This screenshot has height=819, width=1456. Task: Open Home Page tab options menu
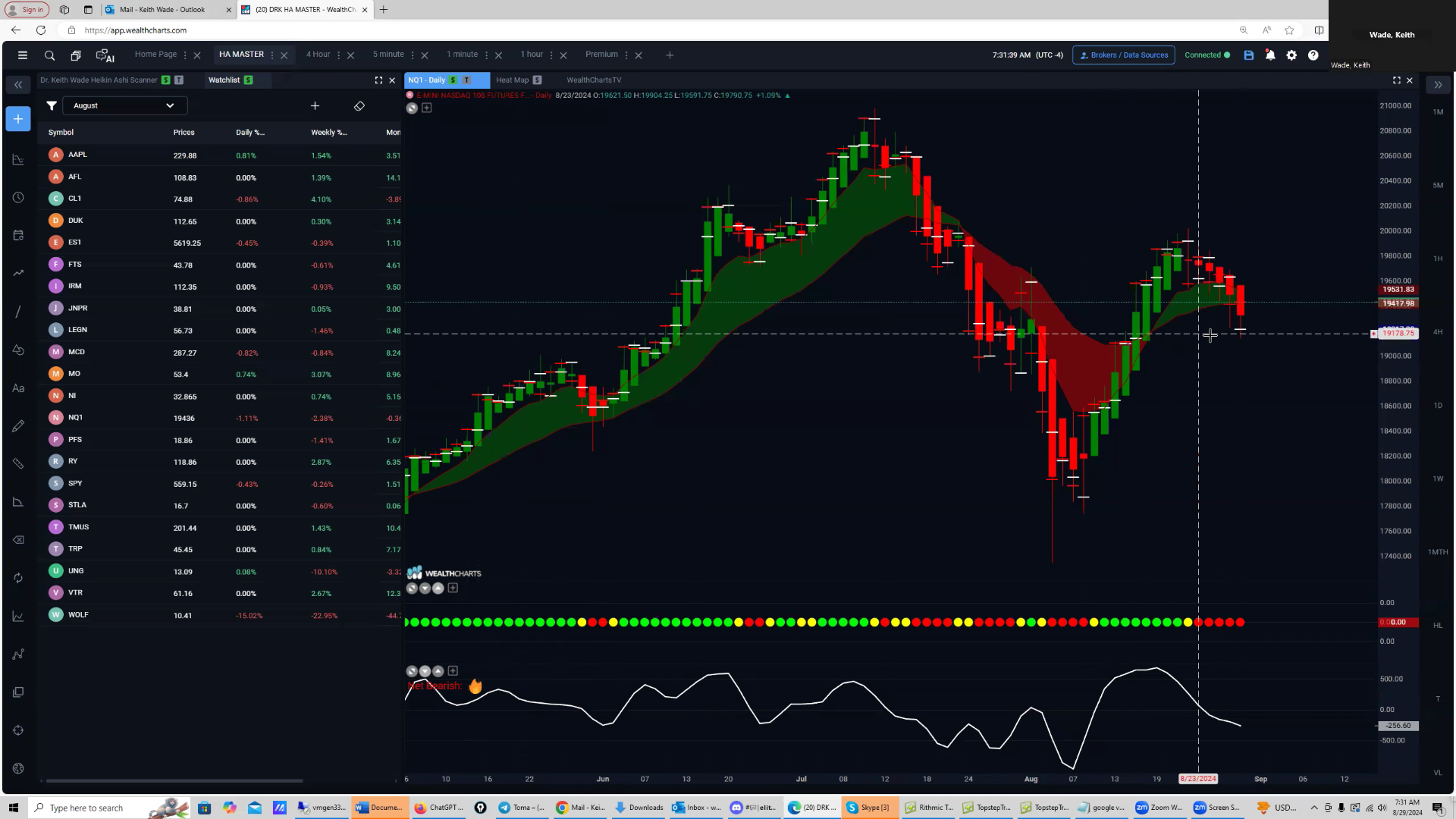tap(185, 55)
